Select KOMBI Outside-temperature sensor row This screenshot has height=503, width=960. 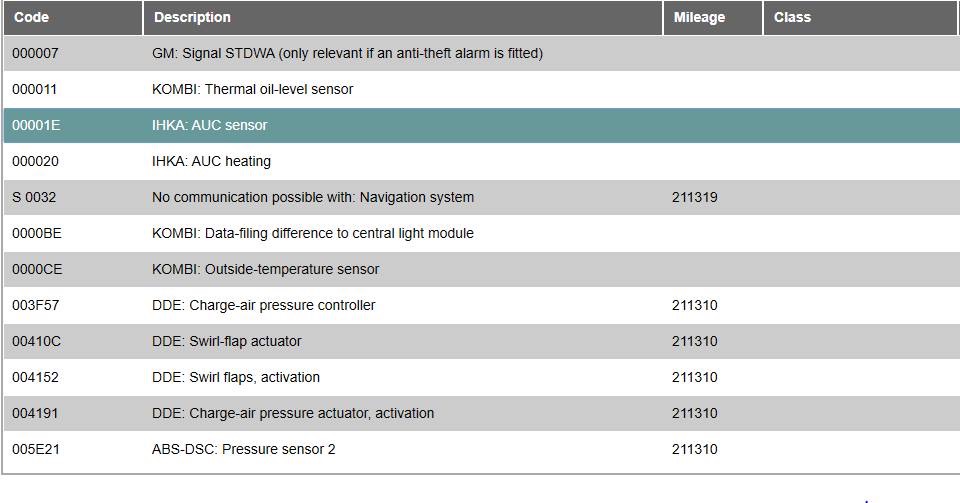[482, 269]
